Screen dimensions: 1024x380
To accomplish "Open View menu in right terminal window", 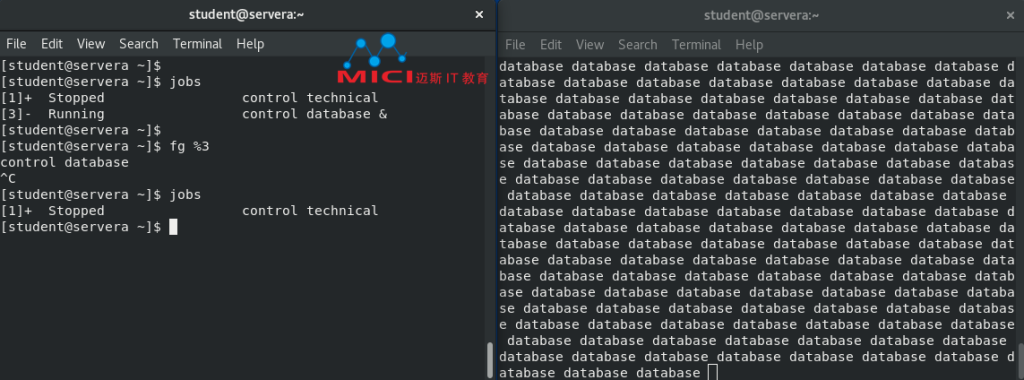I will 590,44.
